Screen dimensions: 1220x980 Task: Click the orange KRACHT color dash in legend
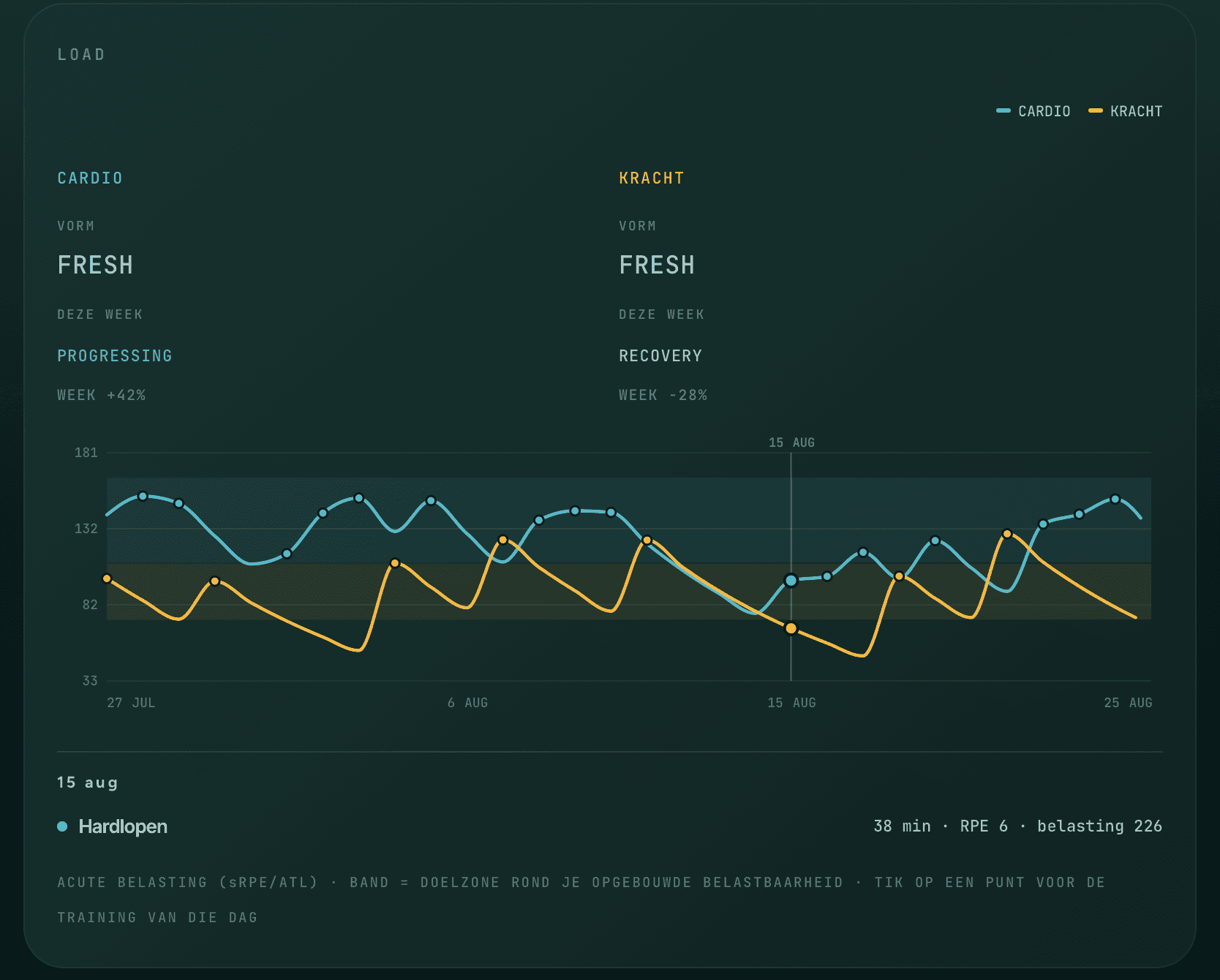click(1096, 110)
